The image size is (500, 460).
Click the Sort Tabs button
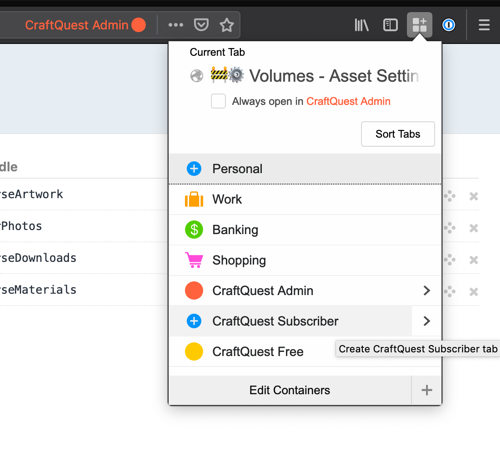[398, 134]
